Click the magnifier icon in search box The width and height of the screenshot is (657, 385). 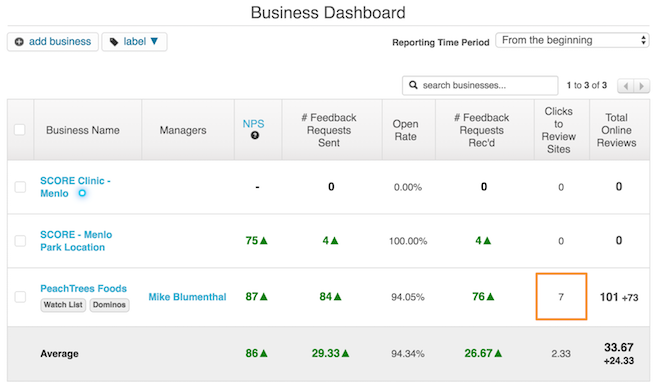point(413,85)
